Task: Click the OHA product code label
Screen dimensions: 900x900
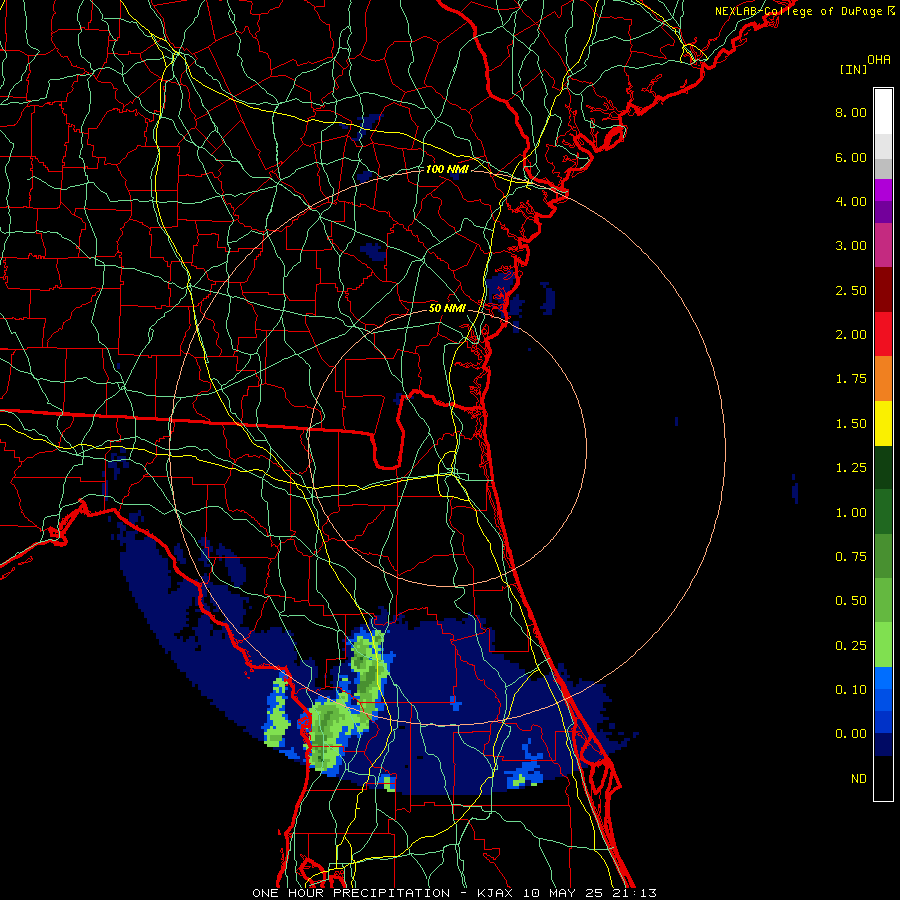Action: (x=879, y=59)
